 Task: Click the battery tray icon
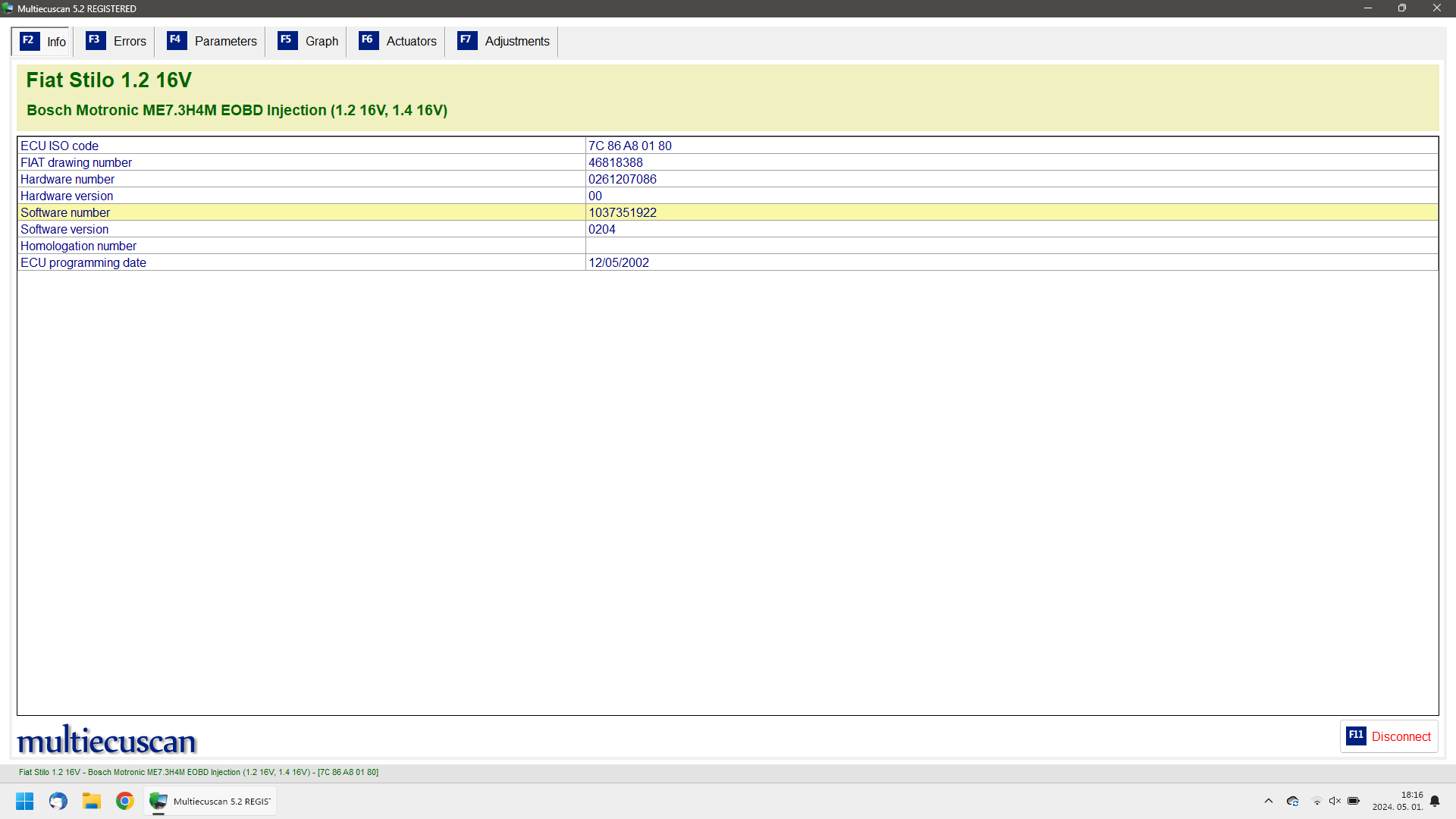(x=1354, y=801)
